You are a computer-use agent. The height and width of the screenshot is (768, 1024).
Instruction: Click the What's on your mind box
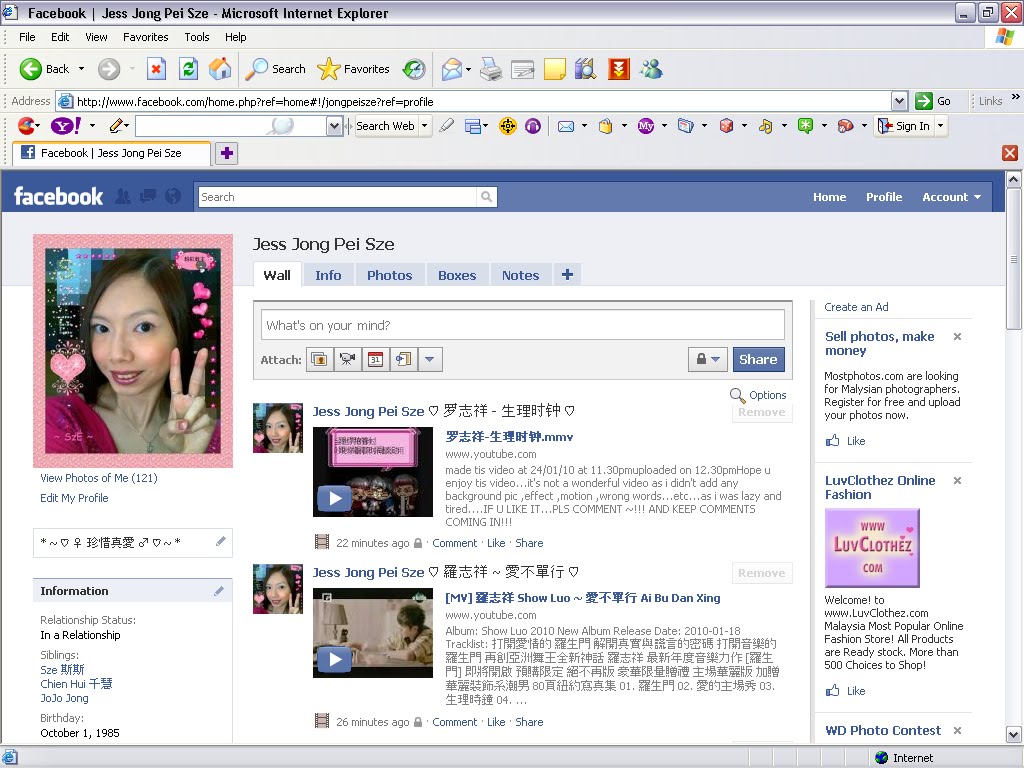(x=522, y=325)
